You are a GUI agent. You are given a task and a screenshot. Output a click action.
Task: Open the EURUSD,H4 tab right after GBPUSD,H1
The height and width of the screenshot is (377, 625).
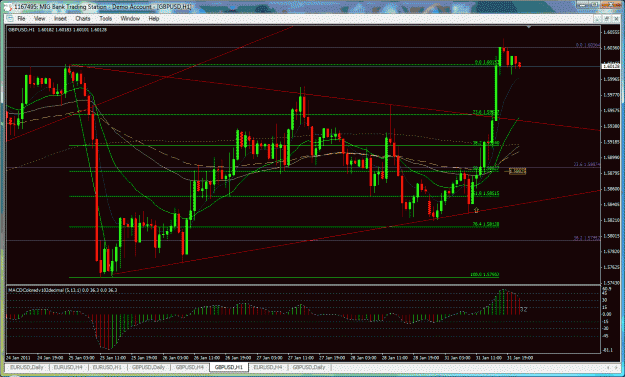(268, 367)
